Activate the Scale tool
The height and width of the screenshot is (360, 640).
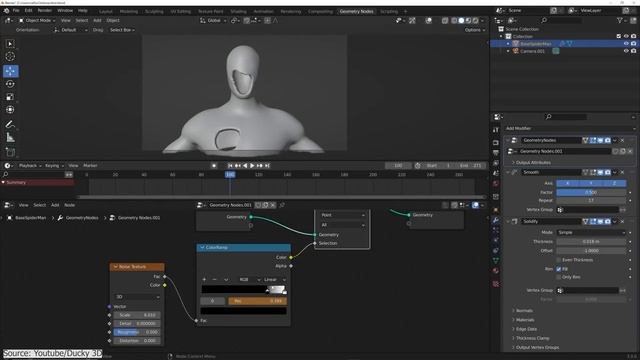click(10, 97)
